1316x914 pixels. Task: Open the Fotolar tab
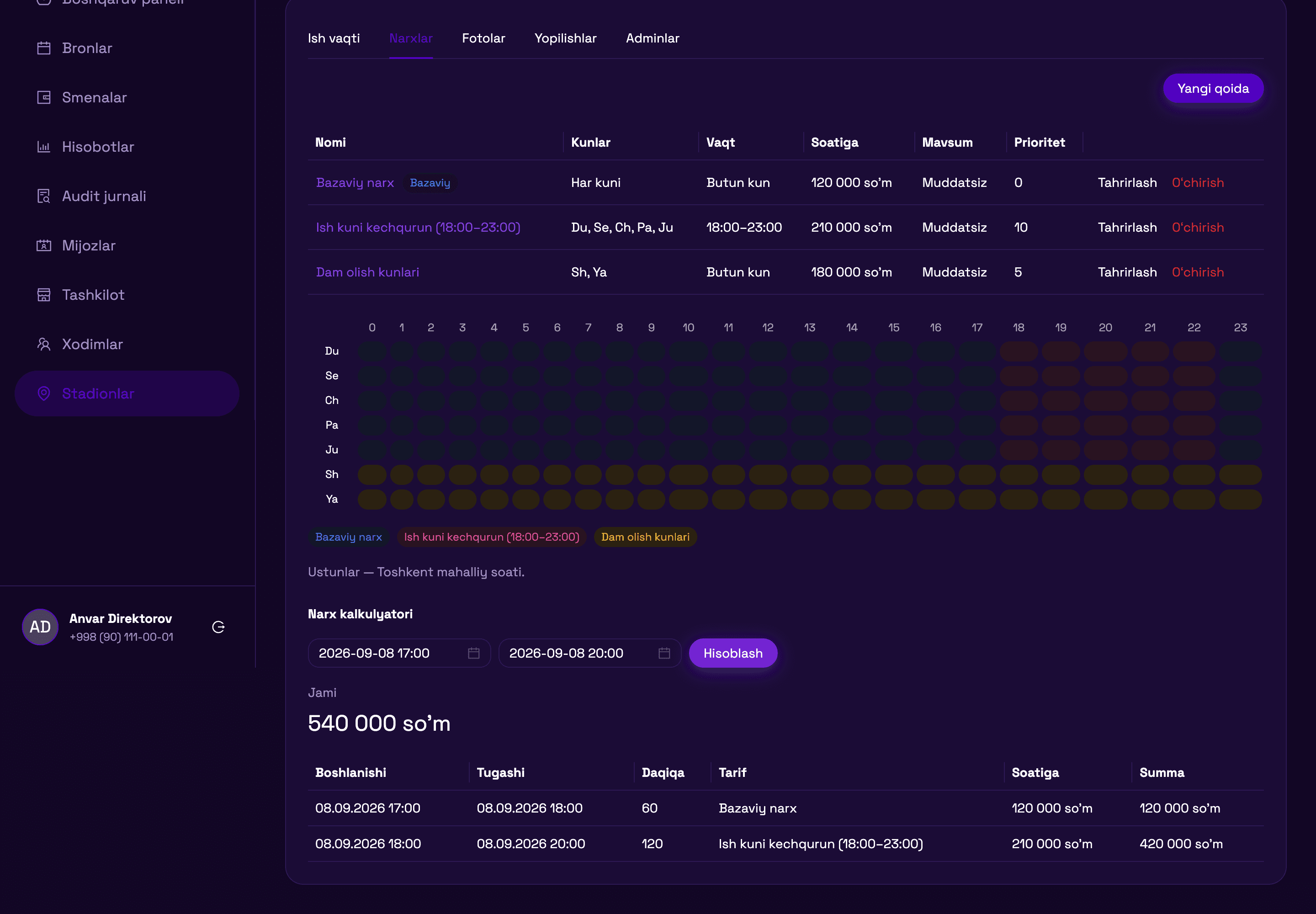tap(484, 38)
